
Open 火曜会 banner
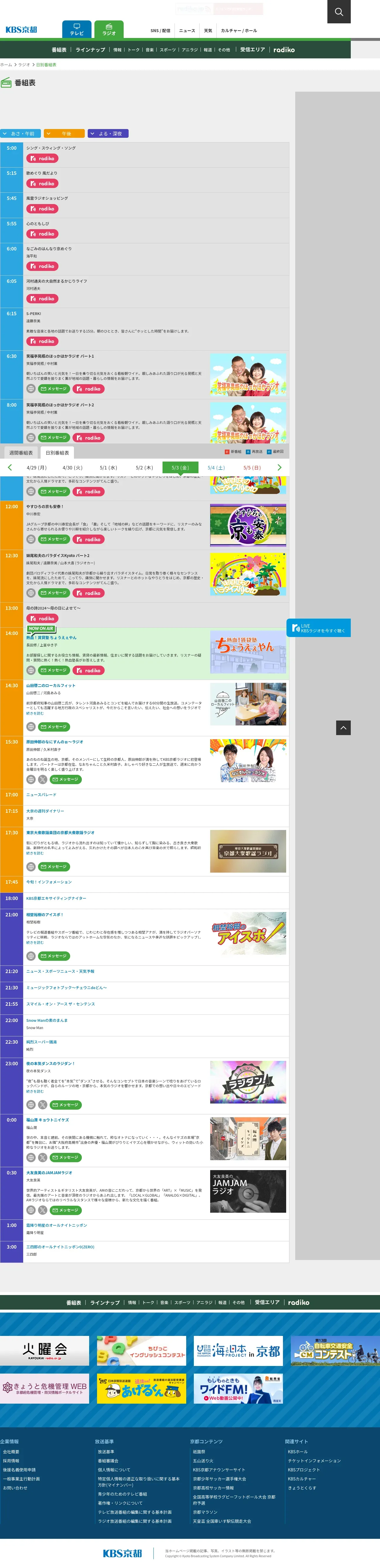tap(44, 1351)
